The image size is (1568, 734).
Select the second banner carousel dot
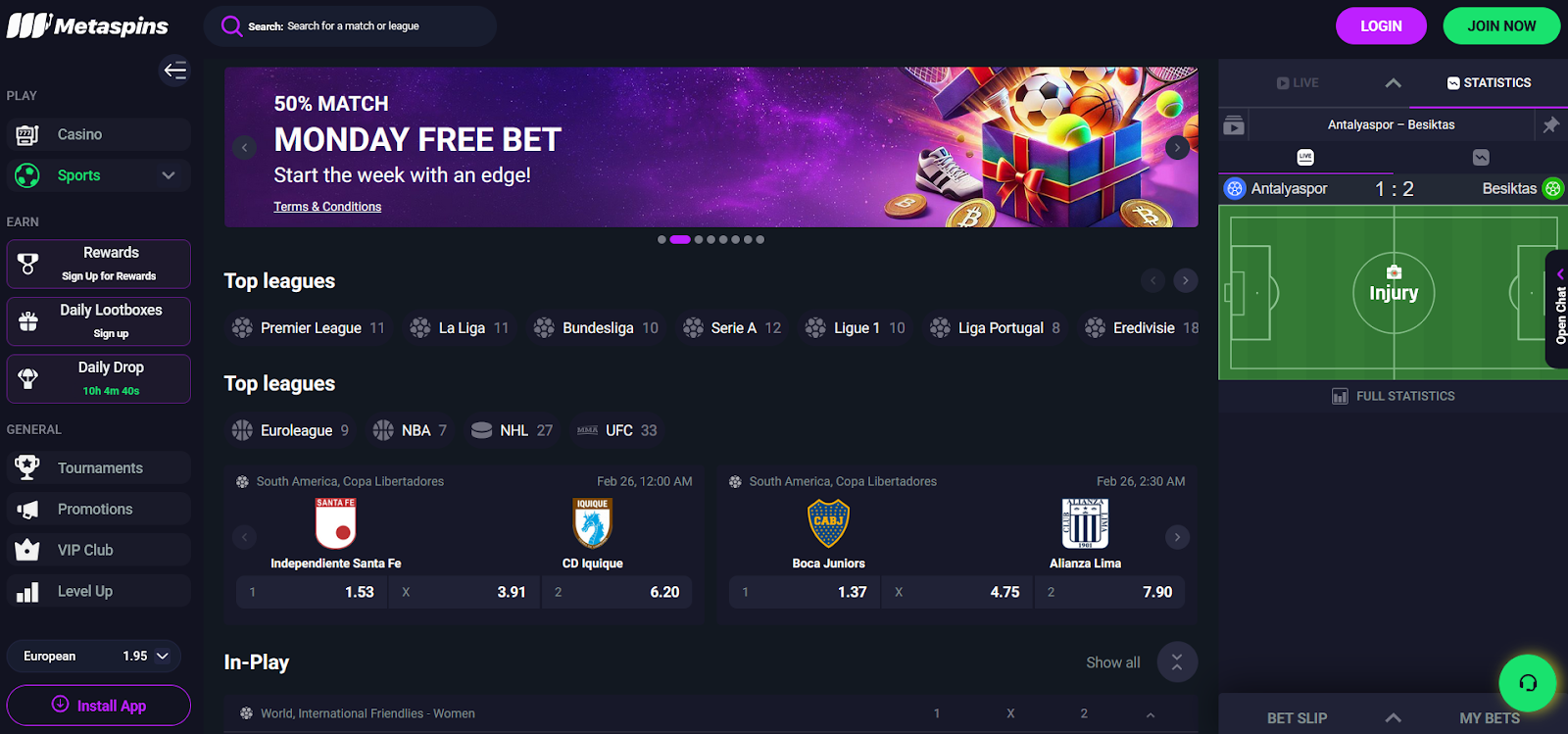coord(680,239)
